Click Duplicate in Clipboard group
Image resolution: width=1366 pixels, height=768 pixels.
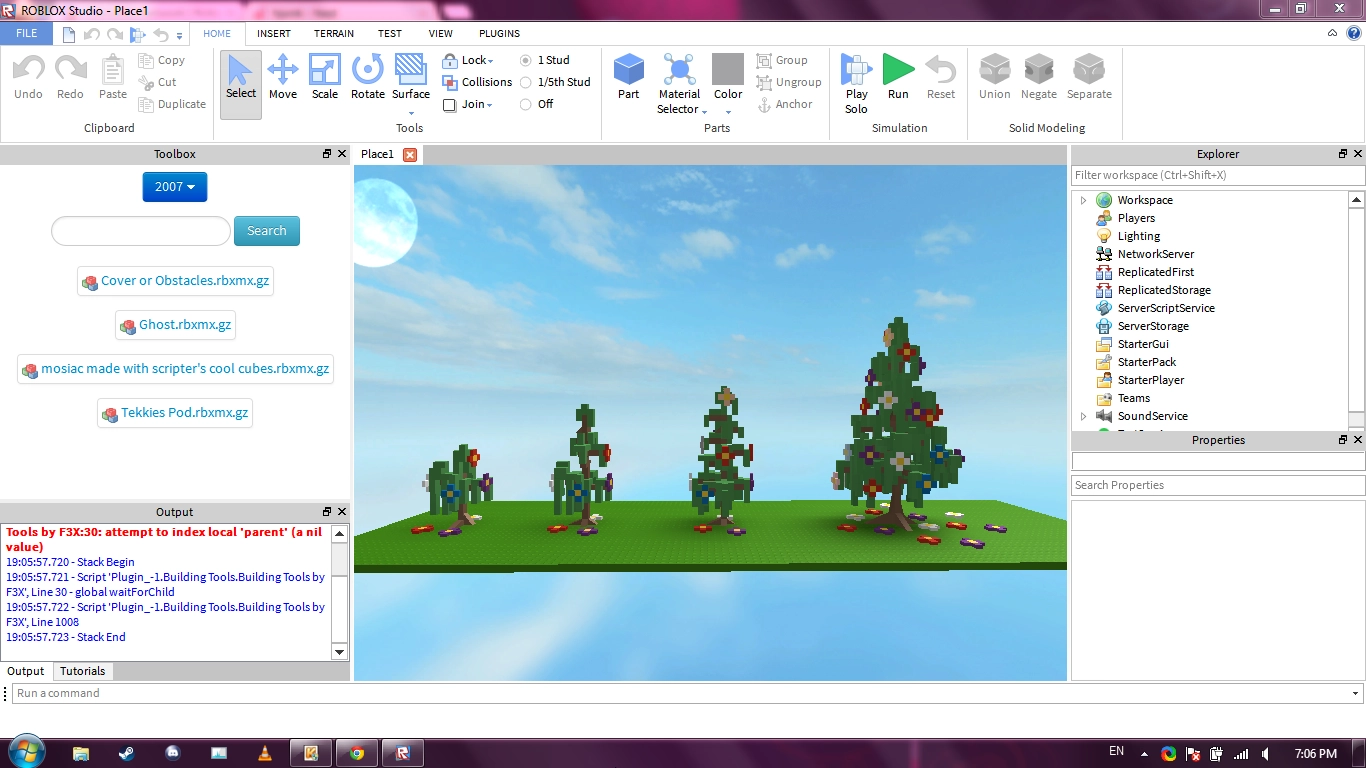(172, 104)
